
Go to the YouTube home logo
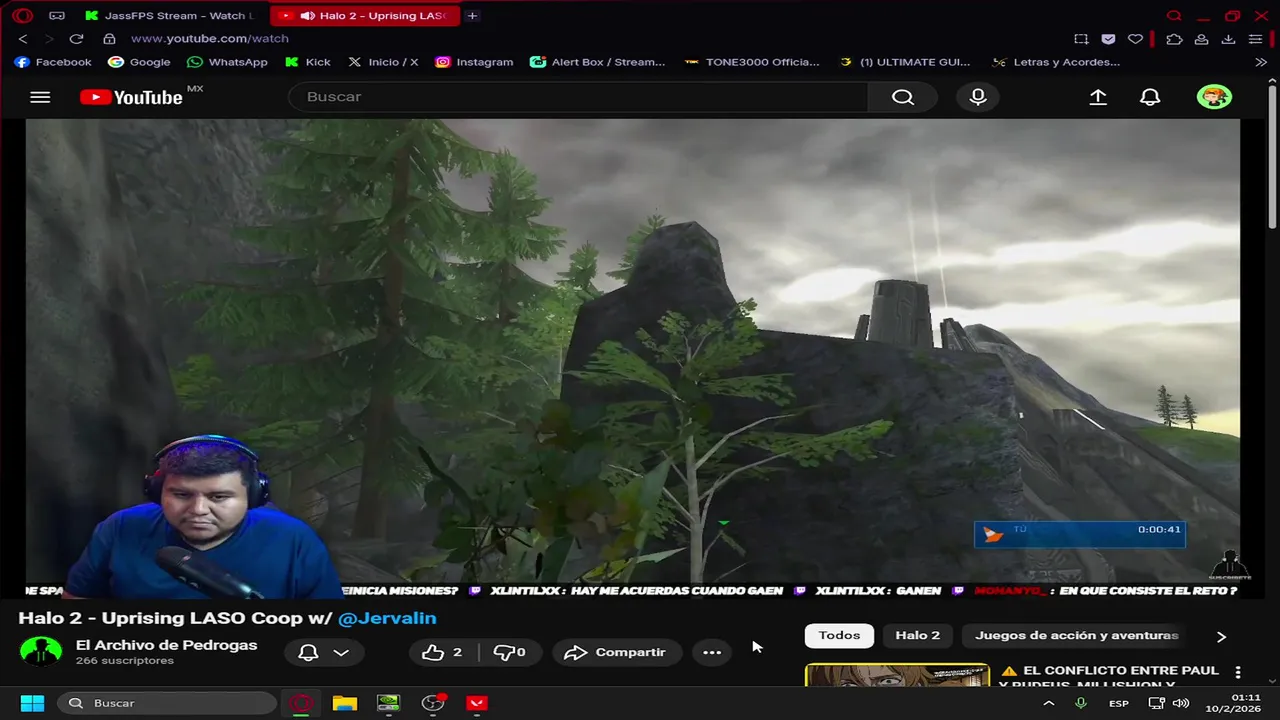131,97
